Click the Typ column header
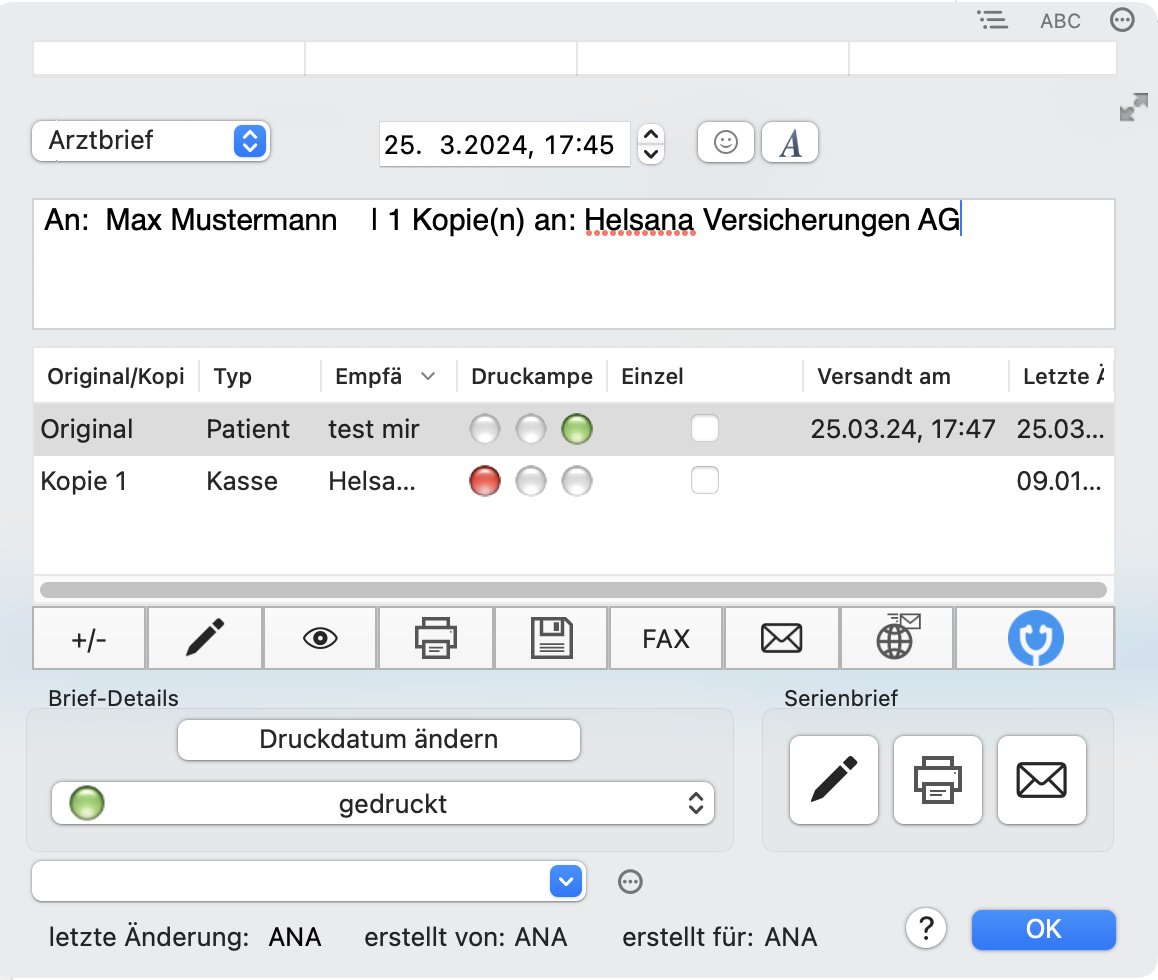The height and width of the screenshot is (980, 1158). (233, 377)
